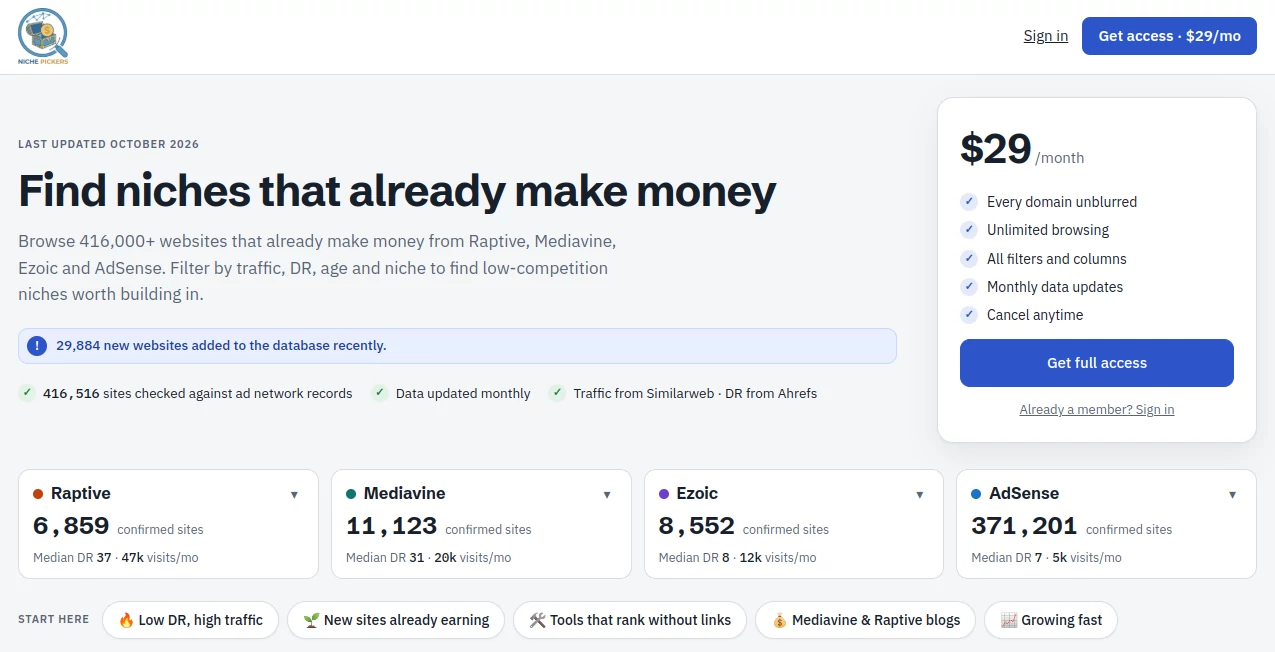1275x652 pixels.
Task: Click the green Mediavine color dot
Action: [x=351, y=494]
